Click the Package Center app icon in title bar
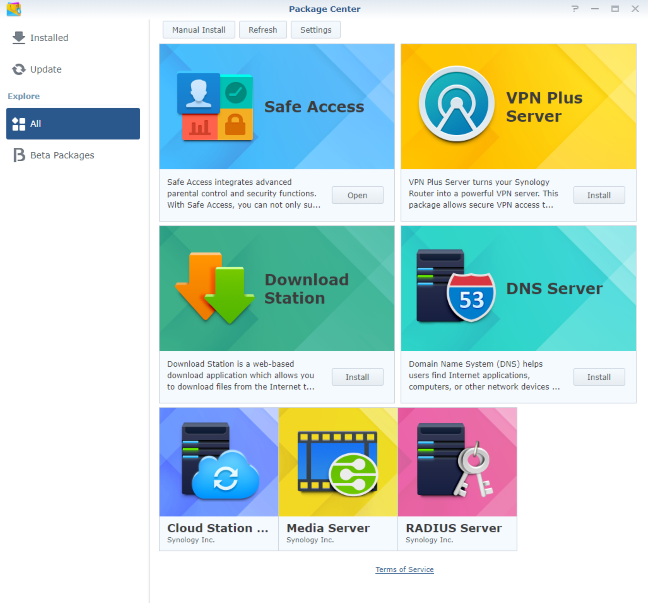648x603 pixels. (x=14, y=9)
